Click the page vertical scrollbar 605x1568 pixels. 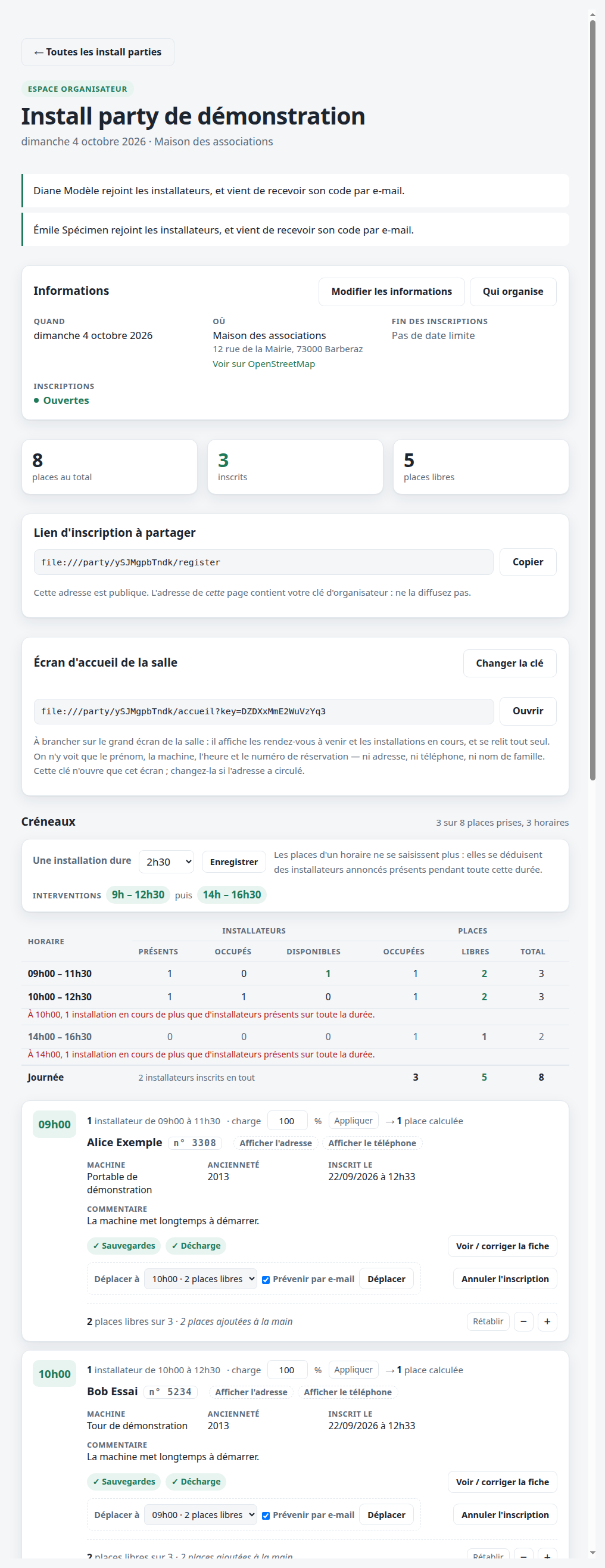tap(593, 400)
